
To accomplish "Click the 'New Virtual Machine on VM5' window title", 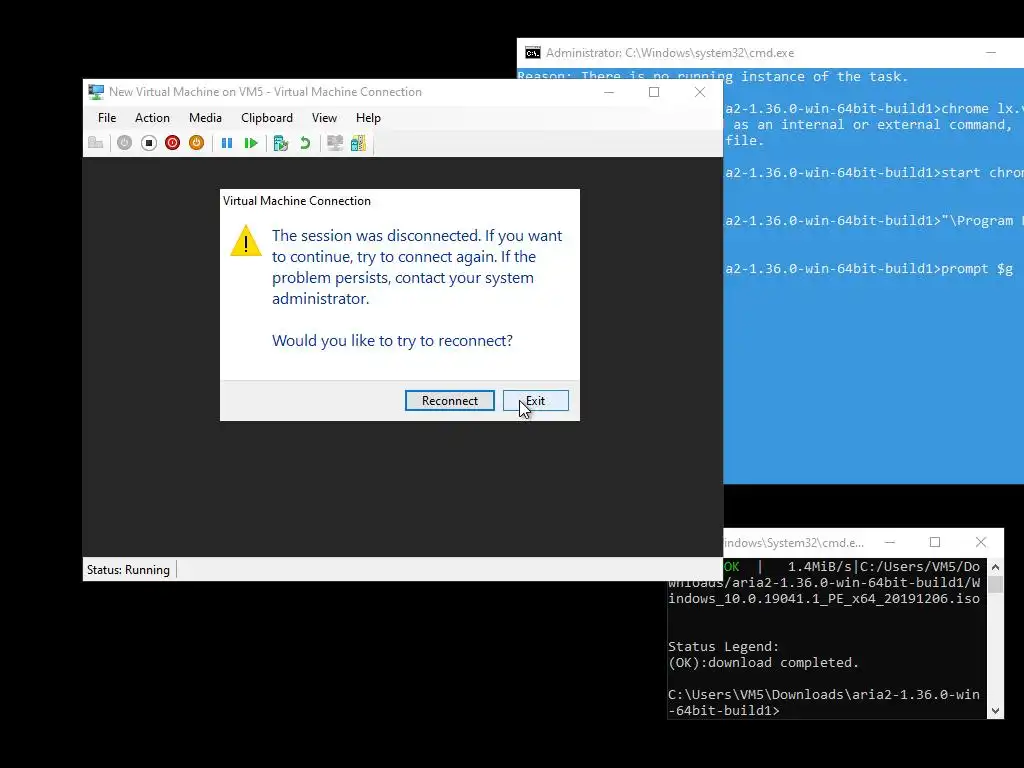I will tap(265, 92).
